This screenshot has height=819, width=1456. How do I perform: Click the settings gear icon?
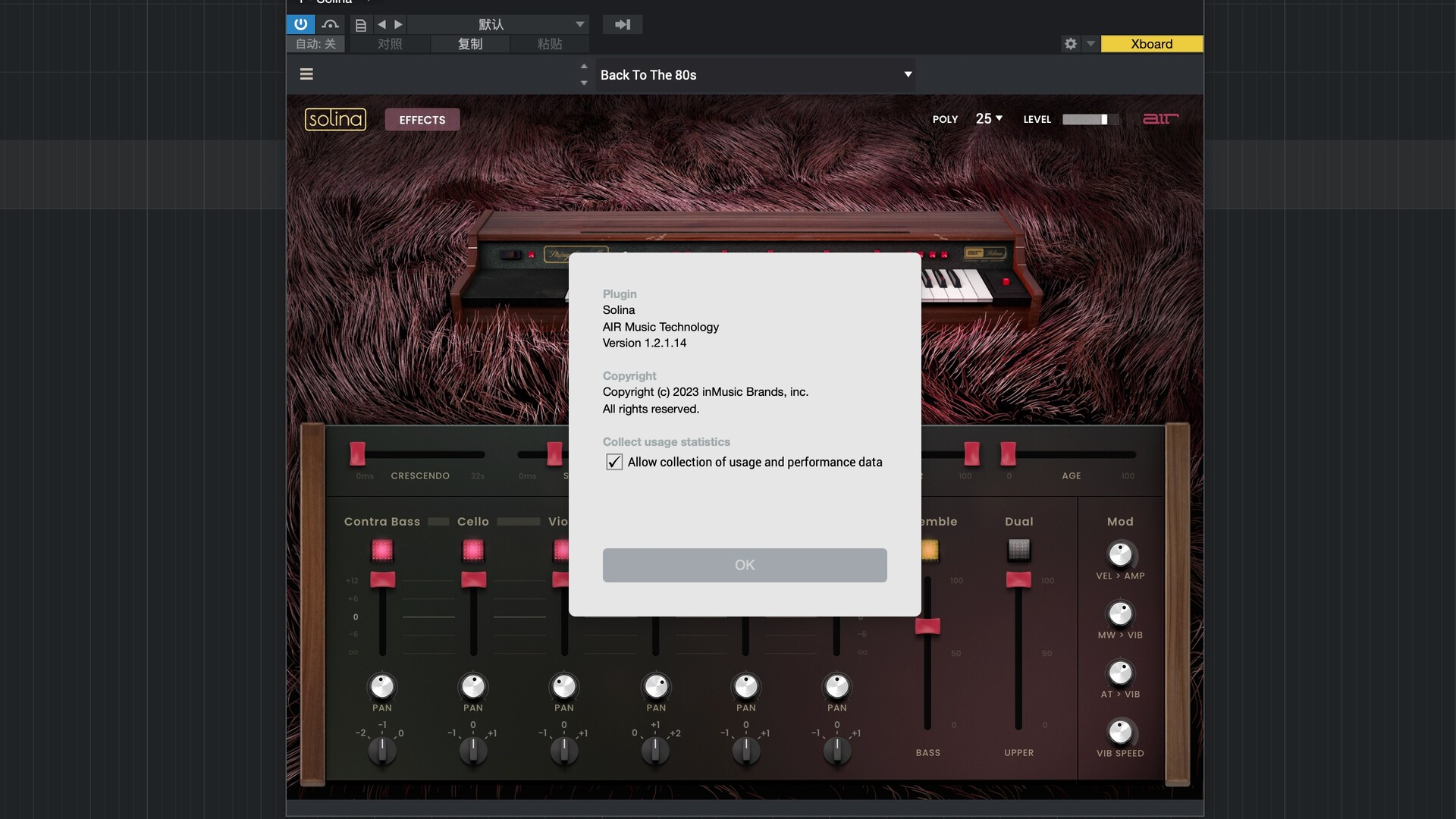point(1070,44)
